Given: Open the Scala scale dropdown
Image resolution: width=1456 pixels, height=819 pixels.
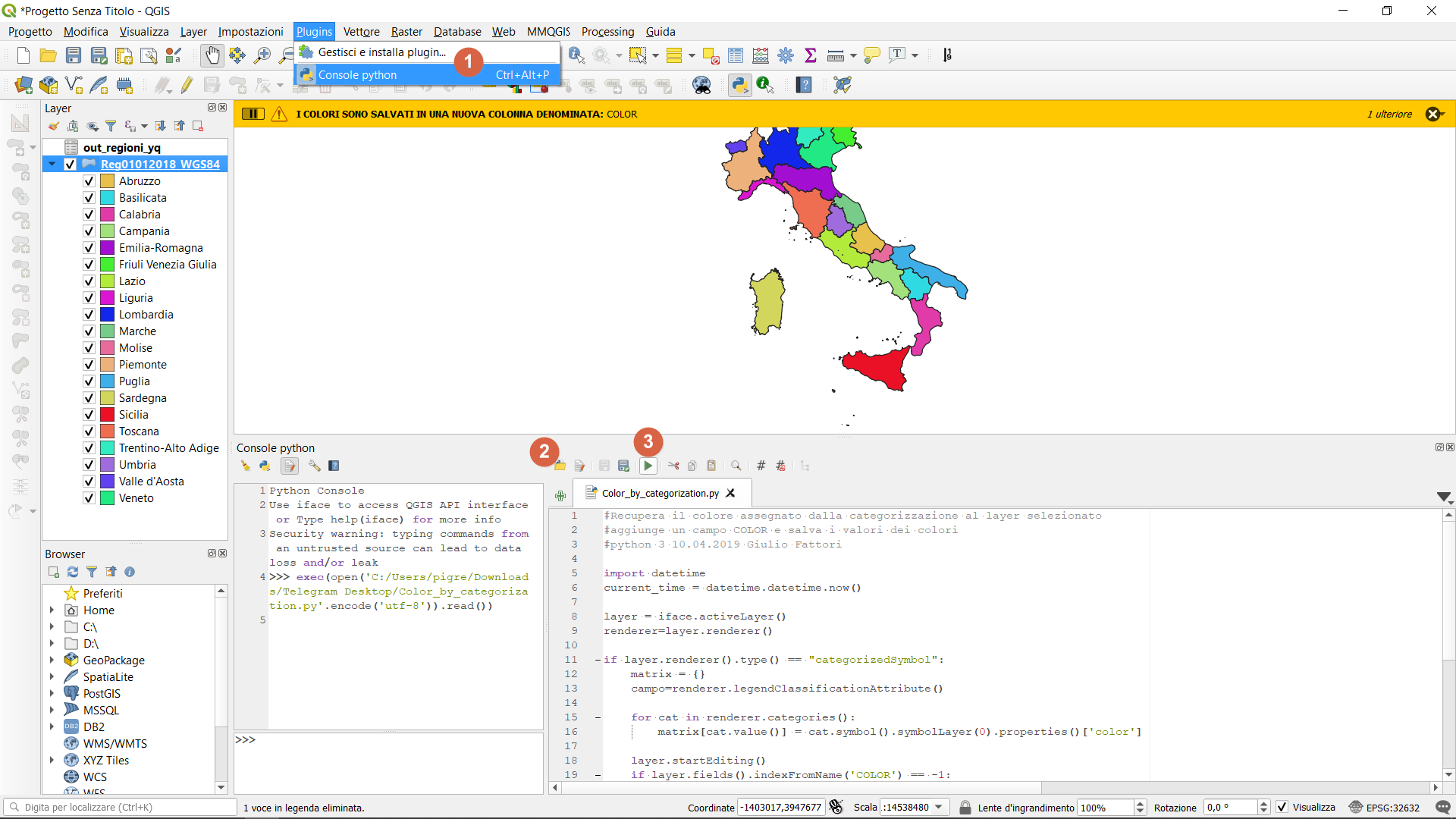Looking at the screenshot, I should [x=939, y=807].
